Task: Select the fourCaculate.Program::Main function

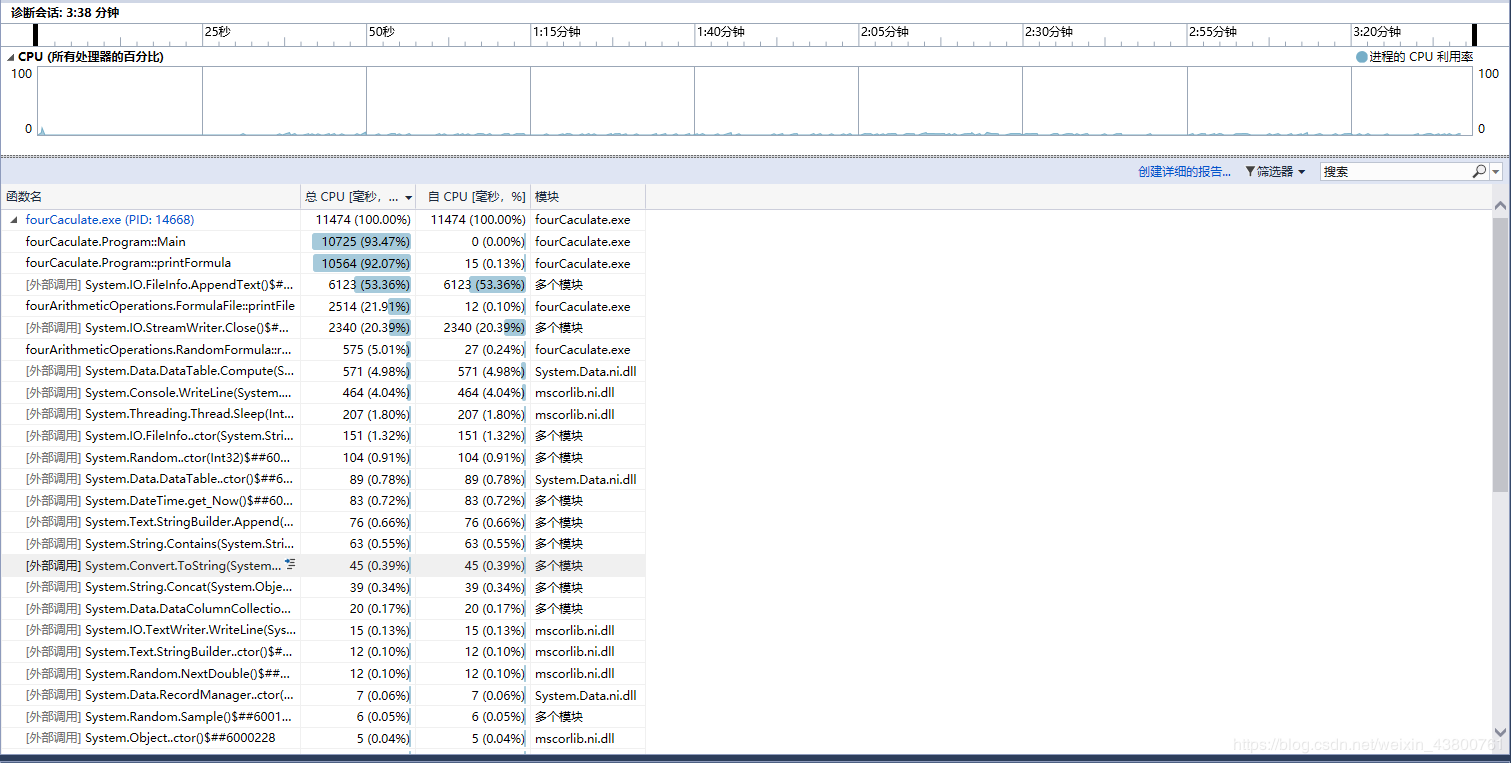Action: [322, 242]
